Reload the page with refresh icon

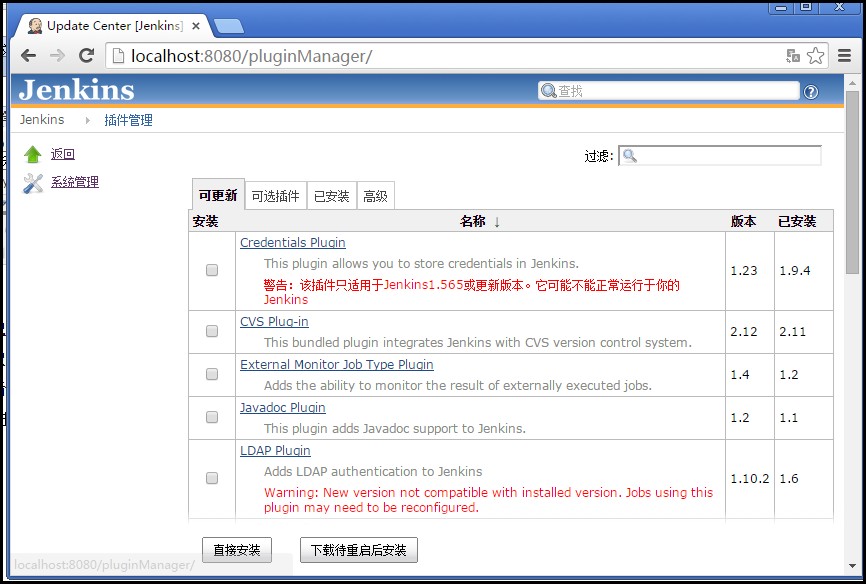pyautogui.click(x=86, y=55)
